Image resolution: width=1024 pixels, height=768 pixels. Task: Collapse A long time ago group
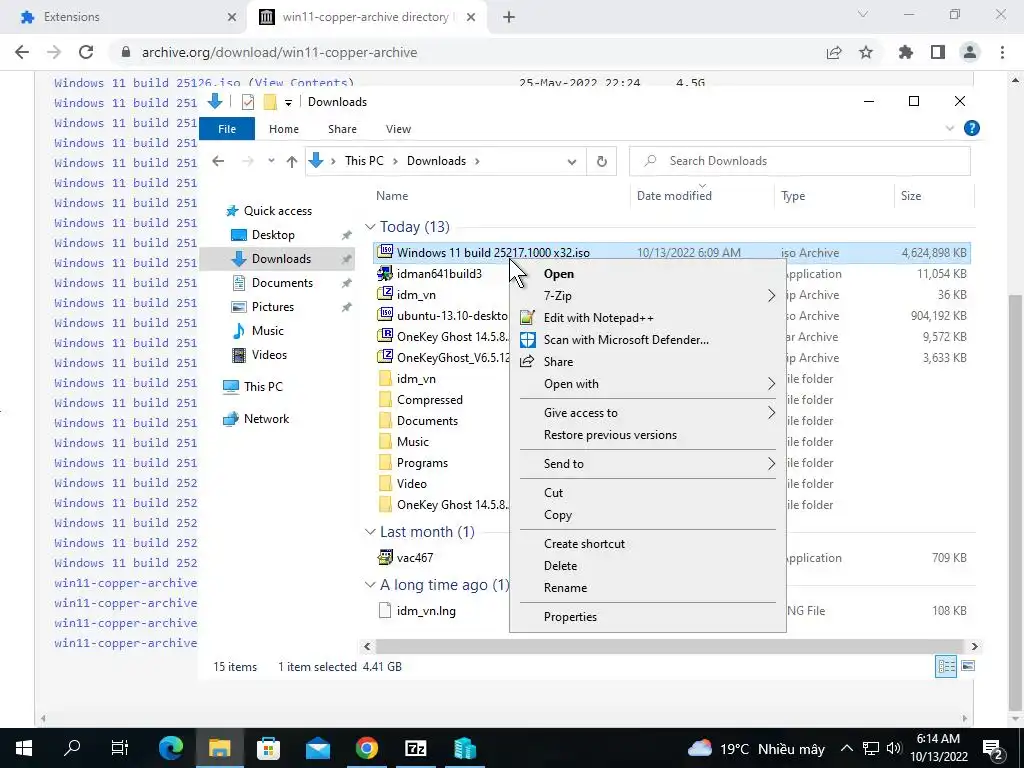click(370, 584)
